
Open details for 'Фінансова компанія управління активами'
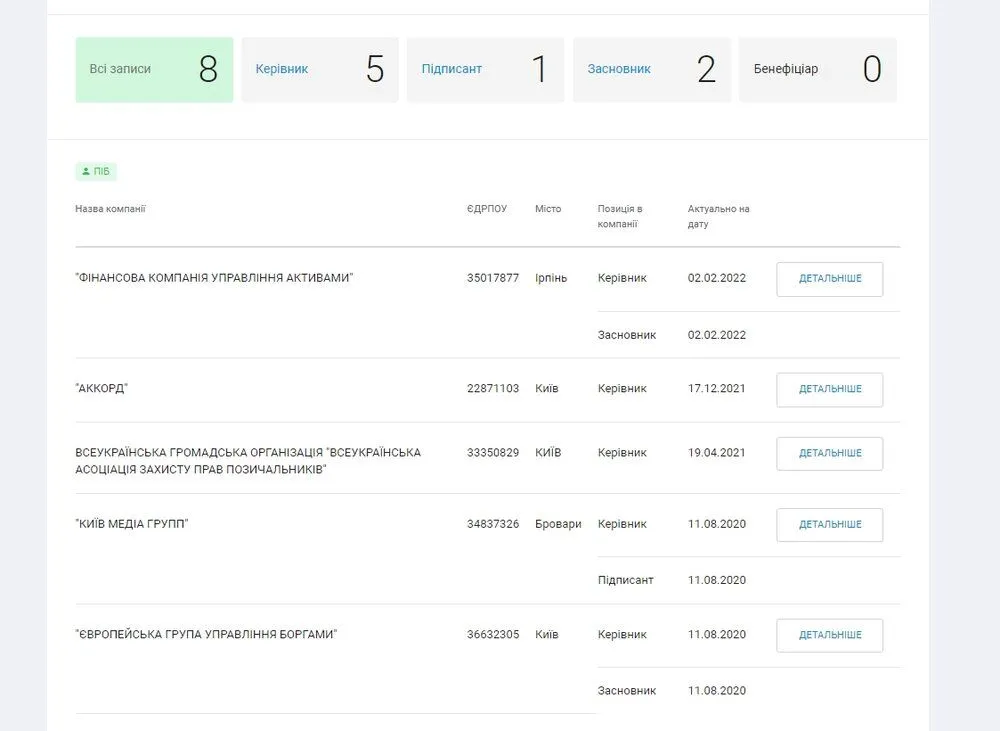click(x=829, y=279)
